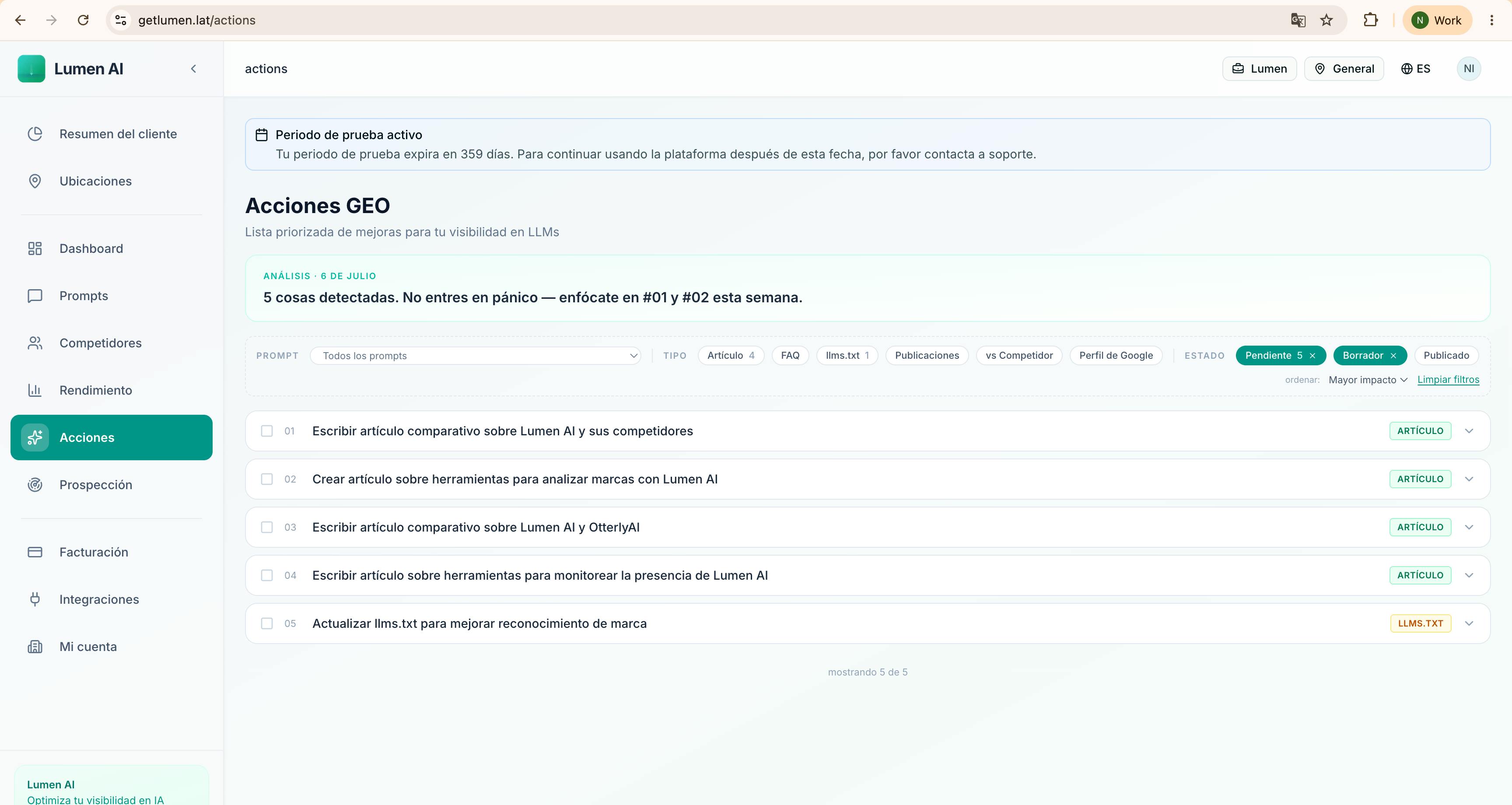Open action title about OtterlyAI comparison
This screenshot has width=1512, height=805.
[x=476, y=527]
